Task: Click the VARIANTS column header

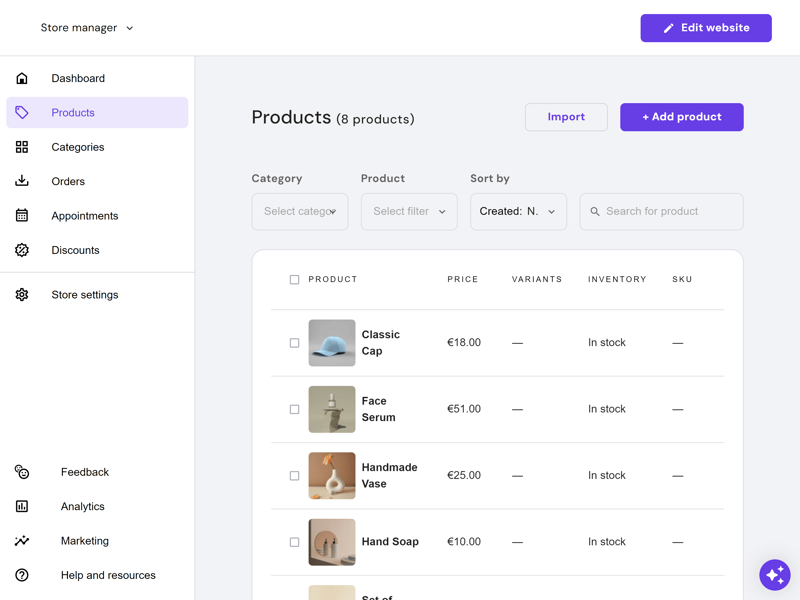Action: [x=537, y=279]
